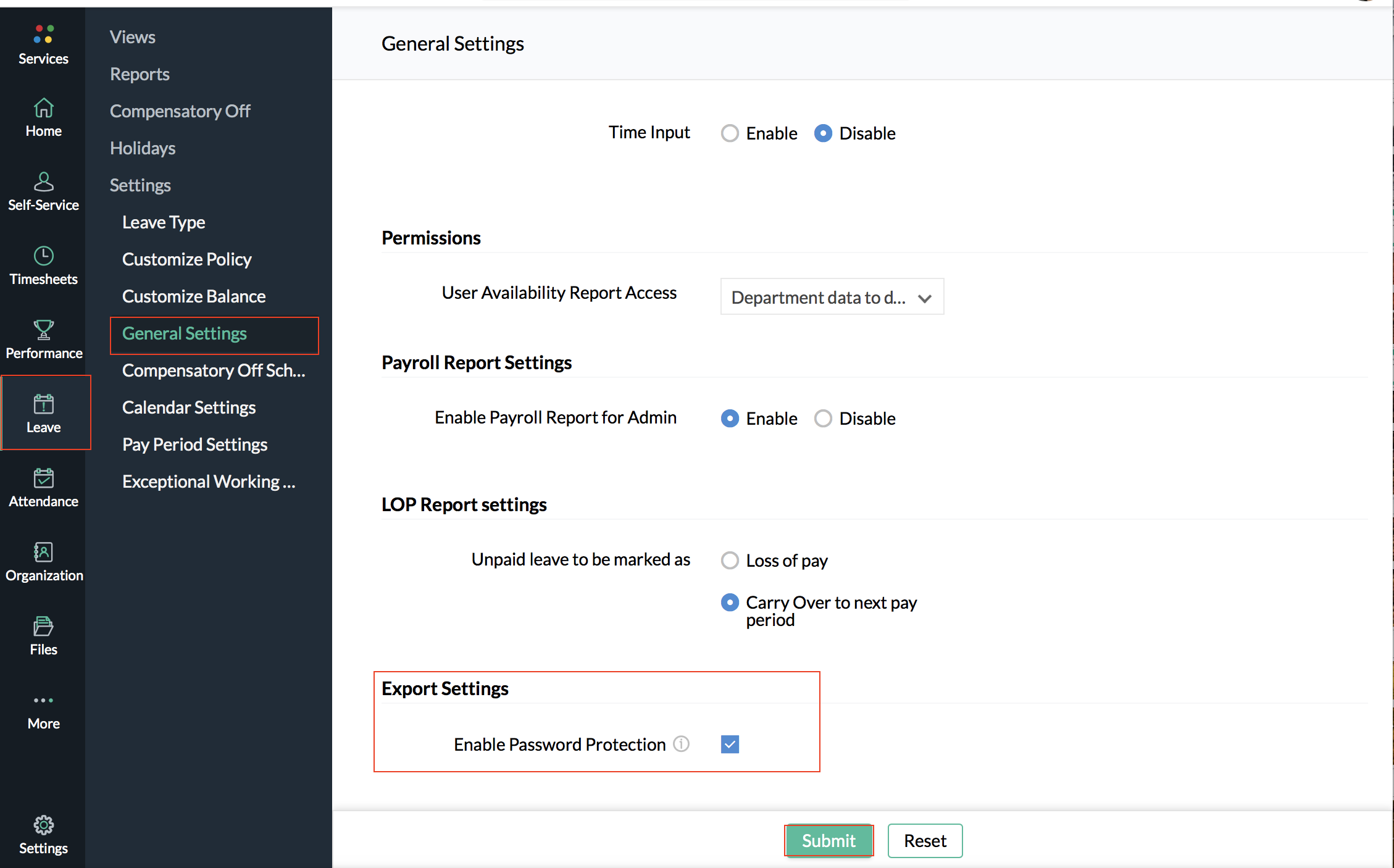
Task: Select Enable radio for Time Input
Action: point(730,133)
